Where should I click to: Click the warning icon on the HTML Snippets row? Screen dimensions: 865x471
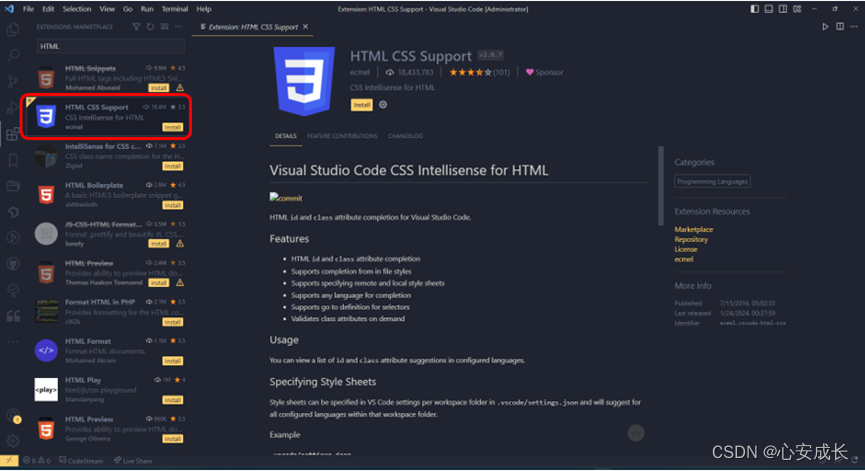coord(180,88)
